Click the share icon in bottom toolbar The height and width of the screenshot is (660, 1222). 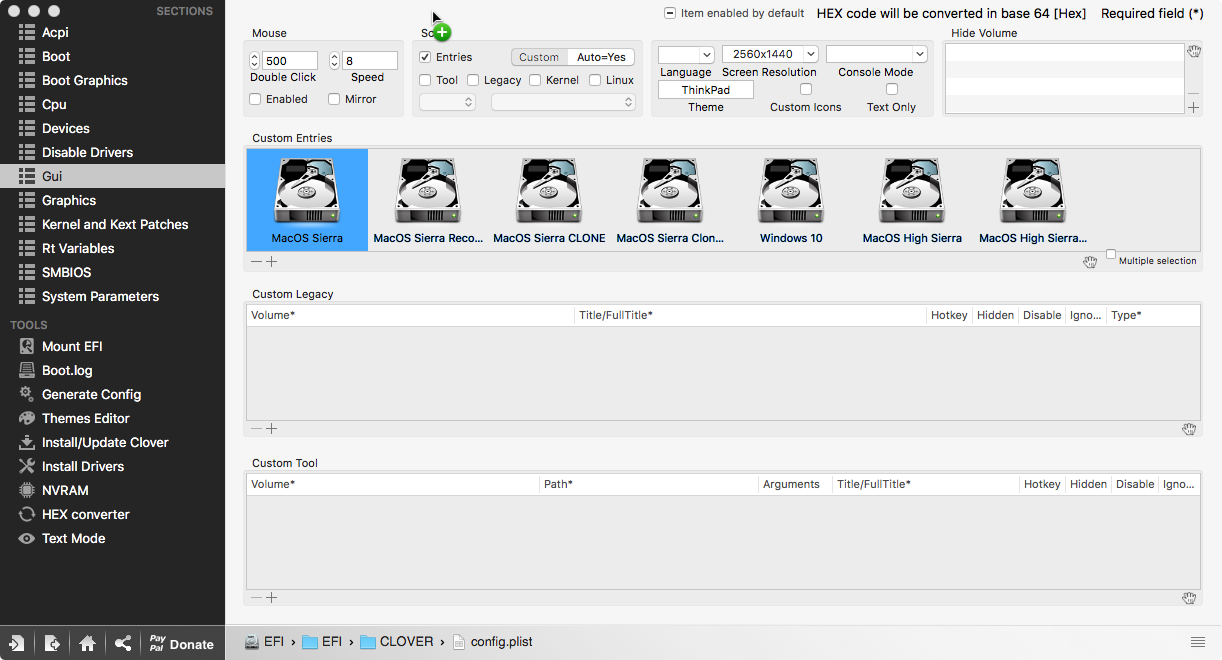coord(122,644)
